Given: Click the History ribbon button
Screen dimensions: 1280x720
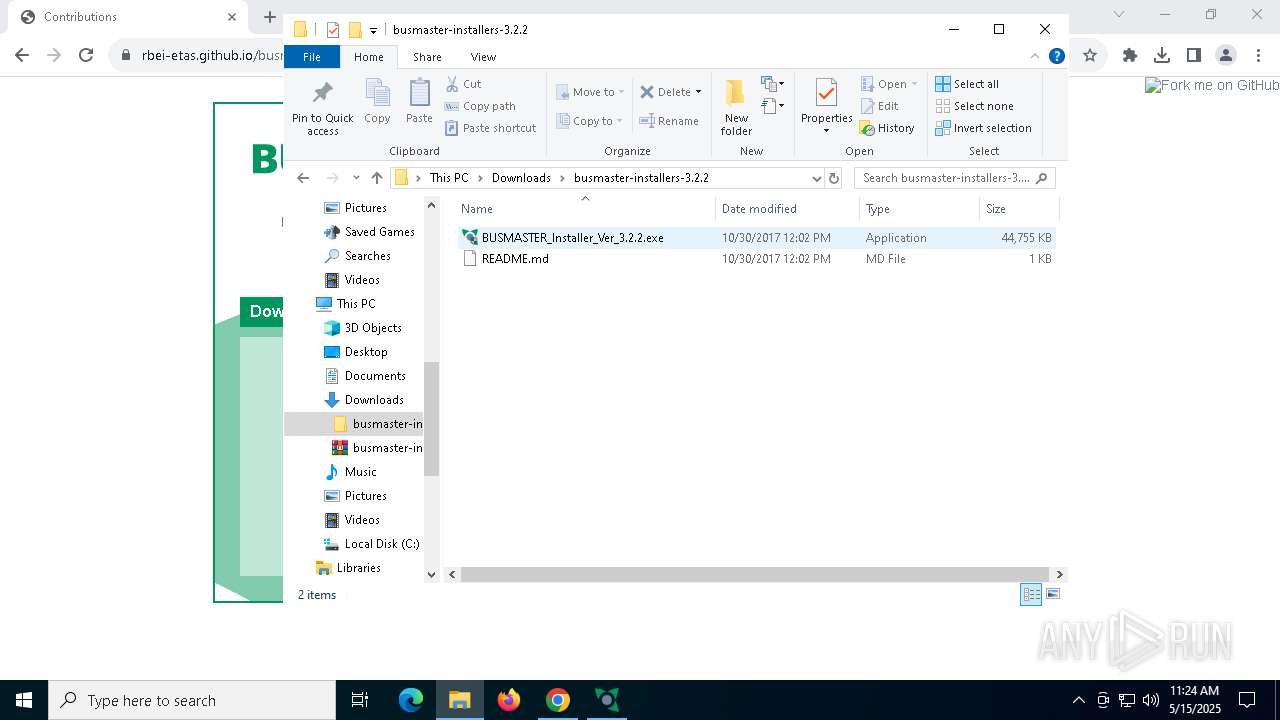Looking at the screenshot, I should pos(887,128).
